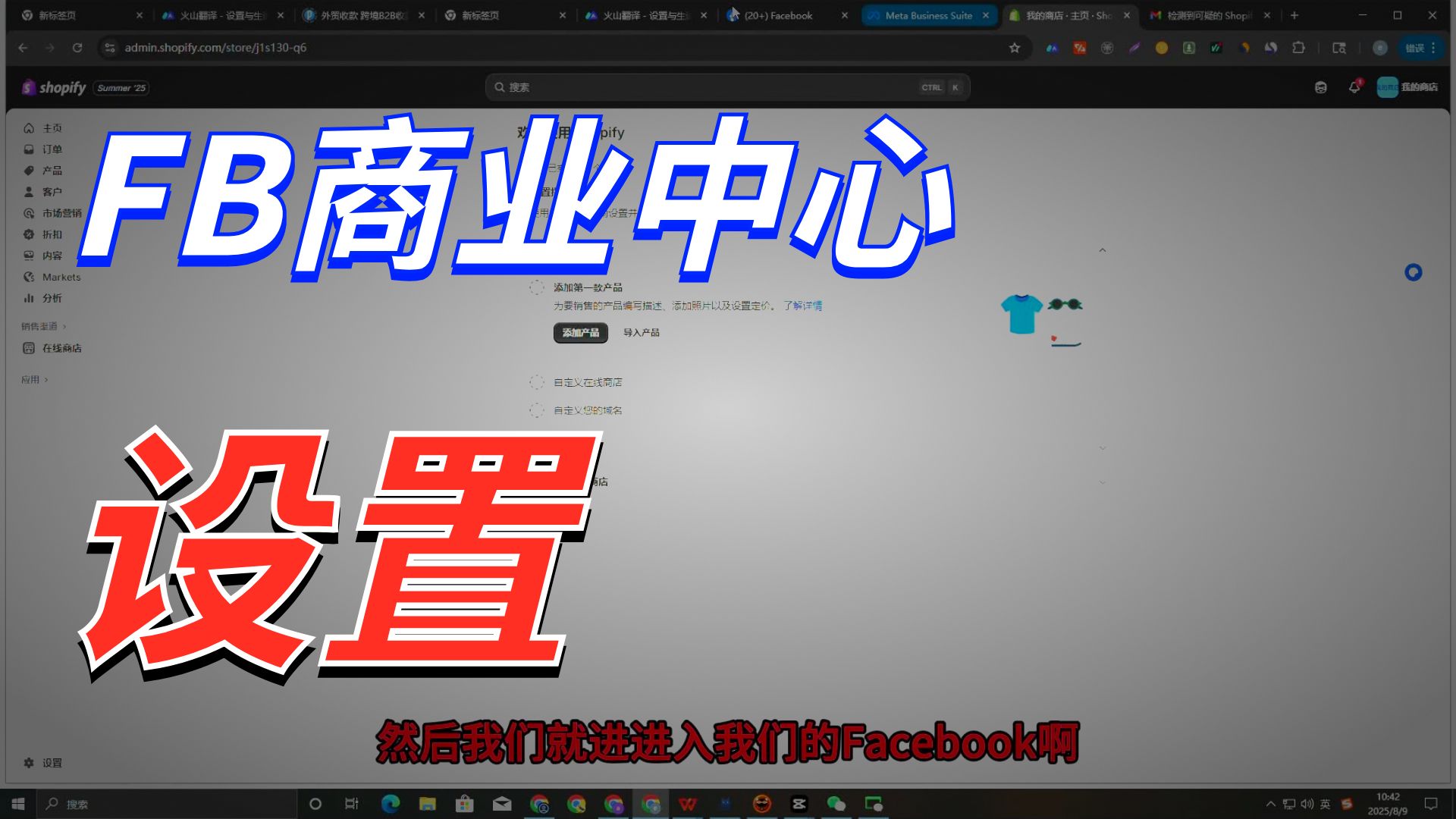The width and height of the screenshot is (1456, 819).
Task: Open the browser profile avatar
Action: point(1380,48)
